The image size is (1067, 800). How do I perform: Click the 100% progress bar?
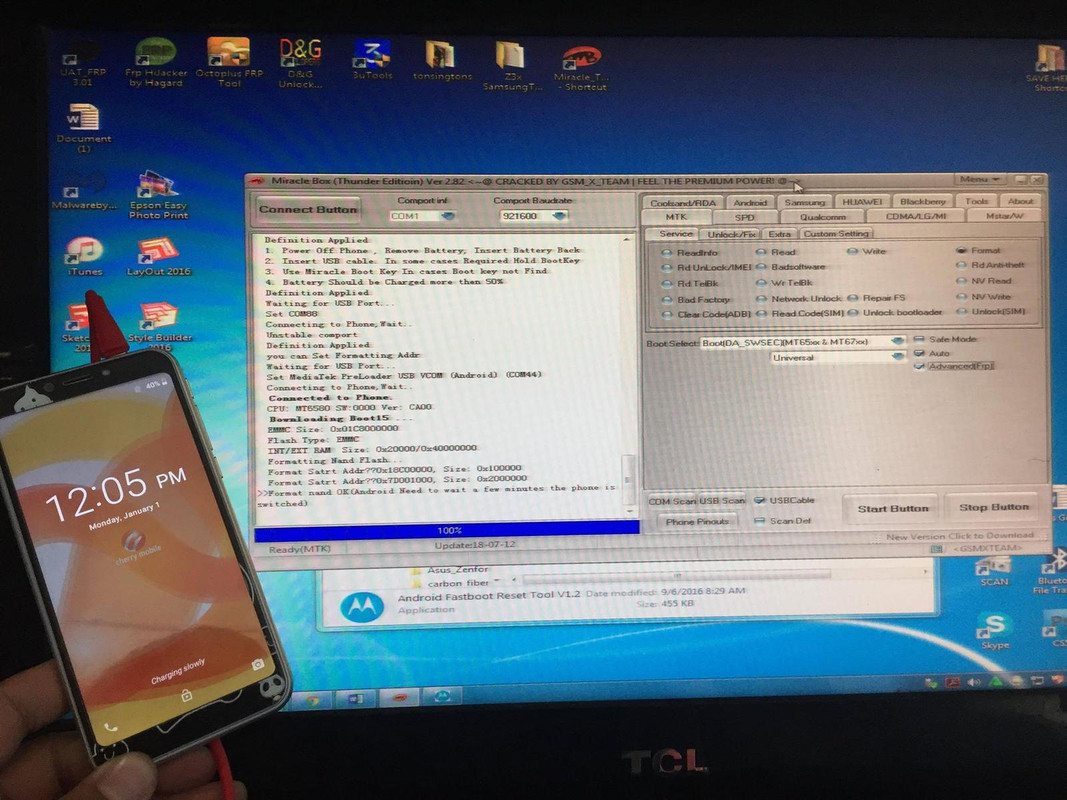coord(447,530)
